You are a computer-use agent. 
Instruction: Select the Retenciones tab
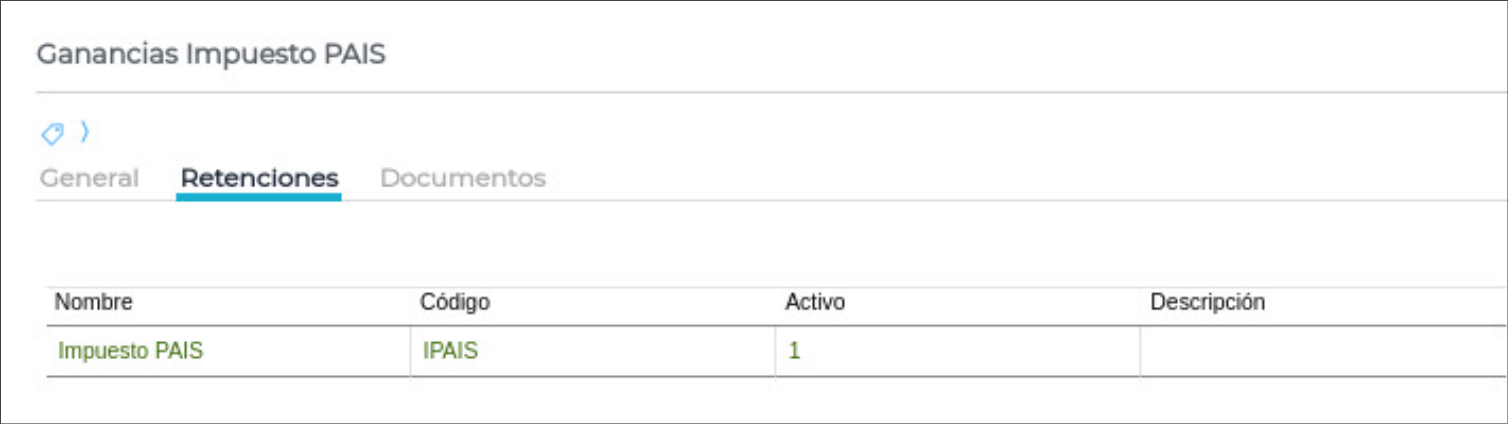tap(259, 179)
